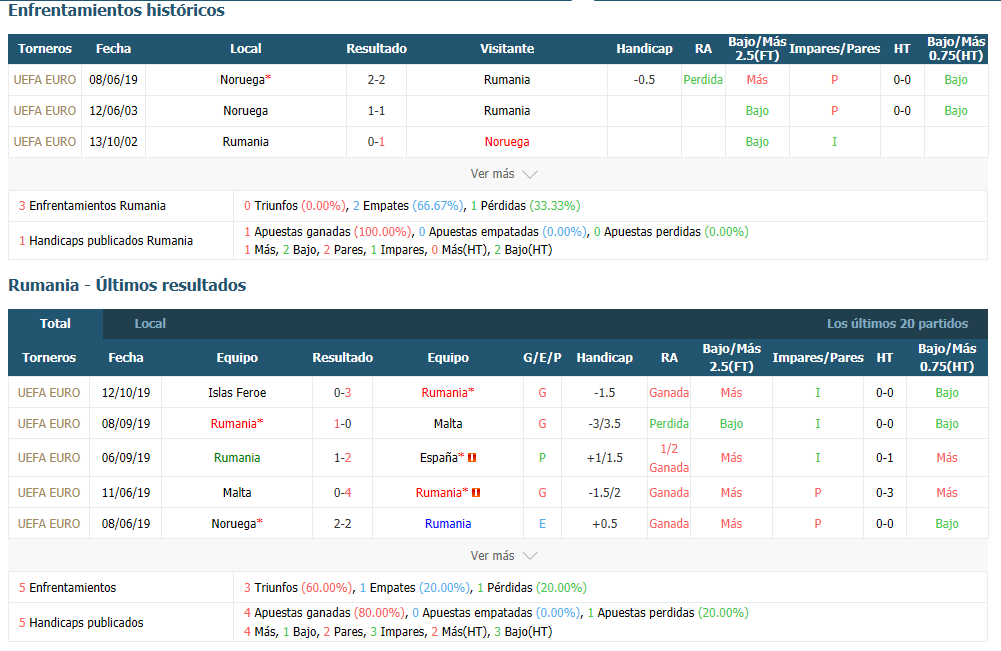Screen dimensions: 1001x651
Task: Click date 12/06/03 in historical table
Action: tap(113, 110)
